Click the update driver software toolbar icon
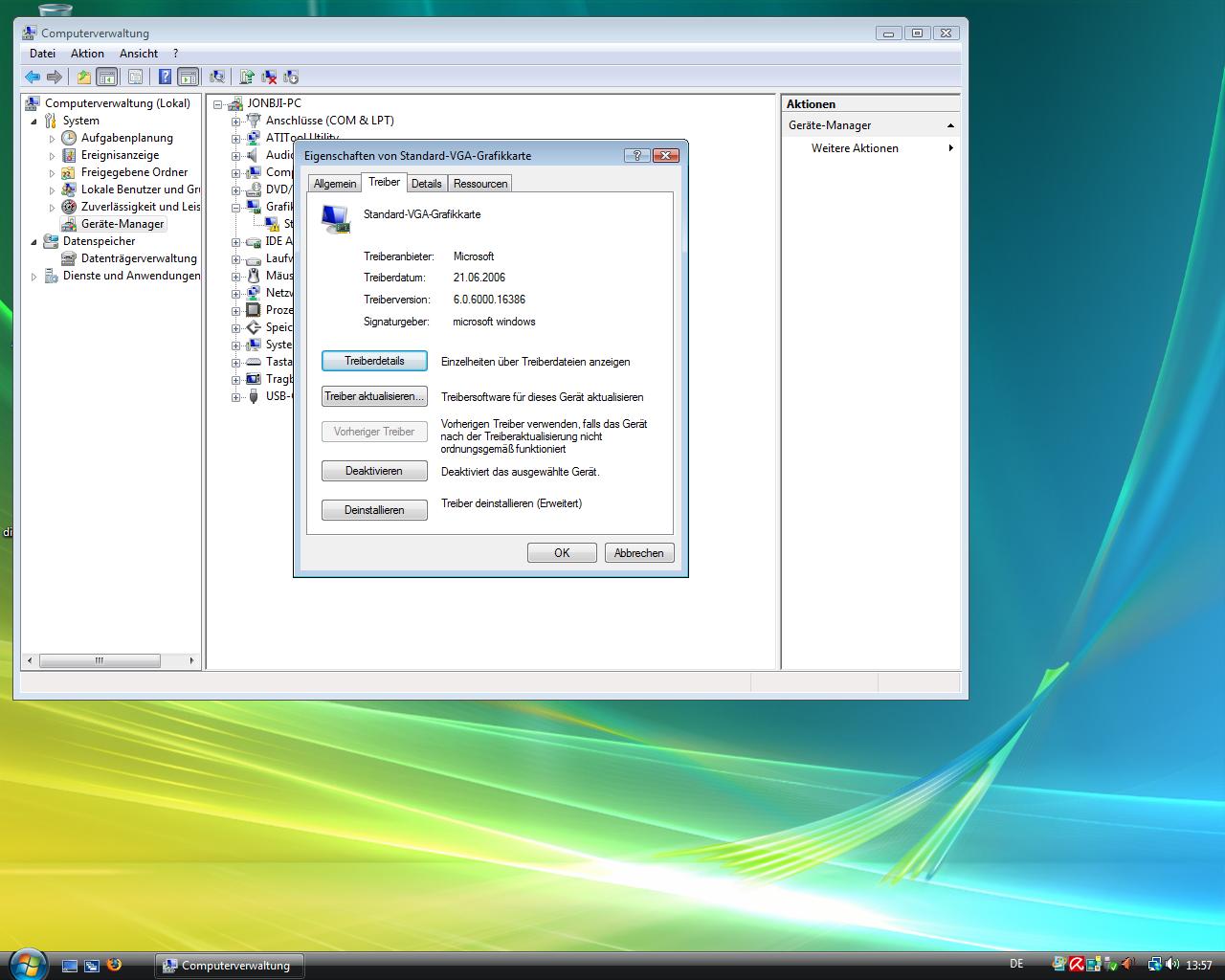 247,77
